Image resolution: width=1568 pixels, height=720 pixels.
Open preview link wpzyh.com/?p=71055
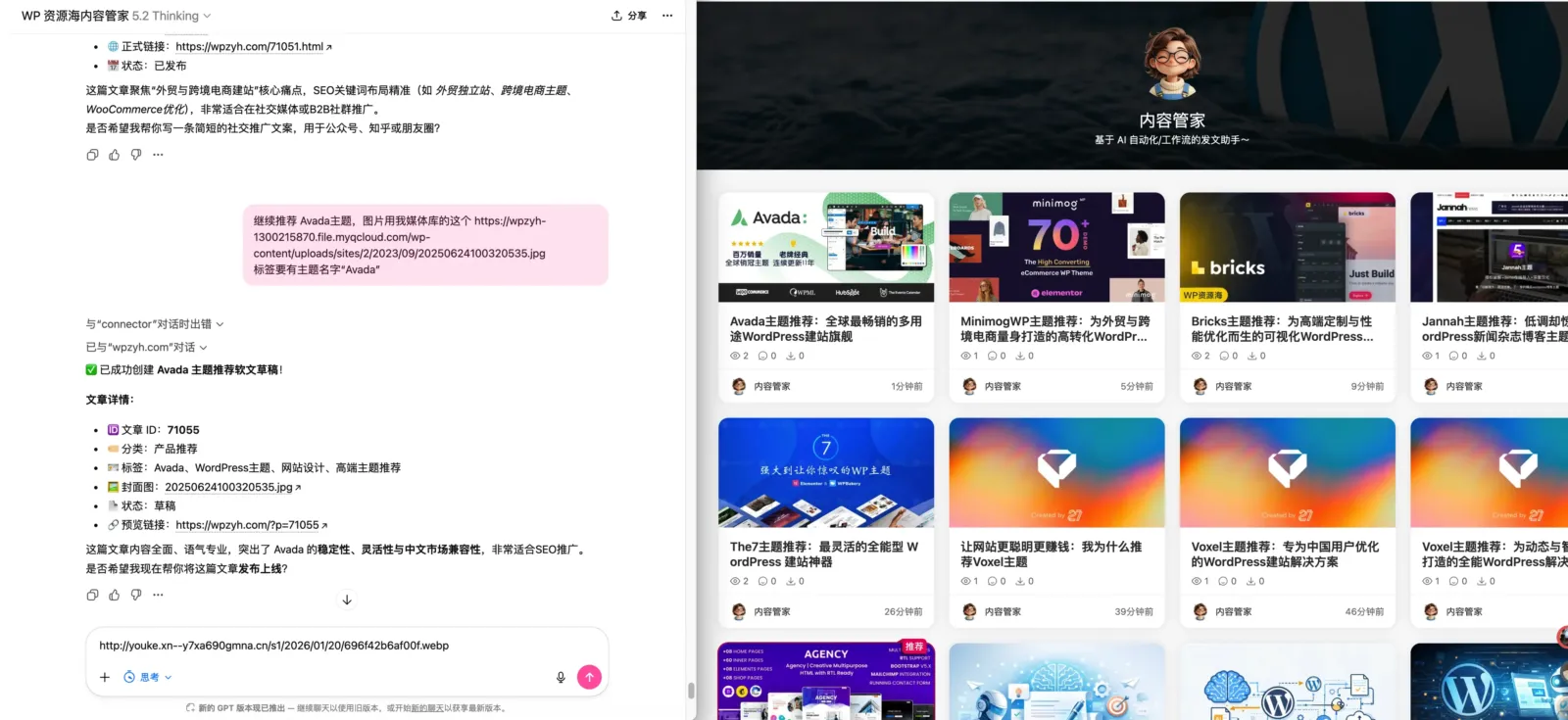pyautogui.click(x=252, y=525)
